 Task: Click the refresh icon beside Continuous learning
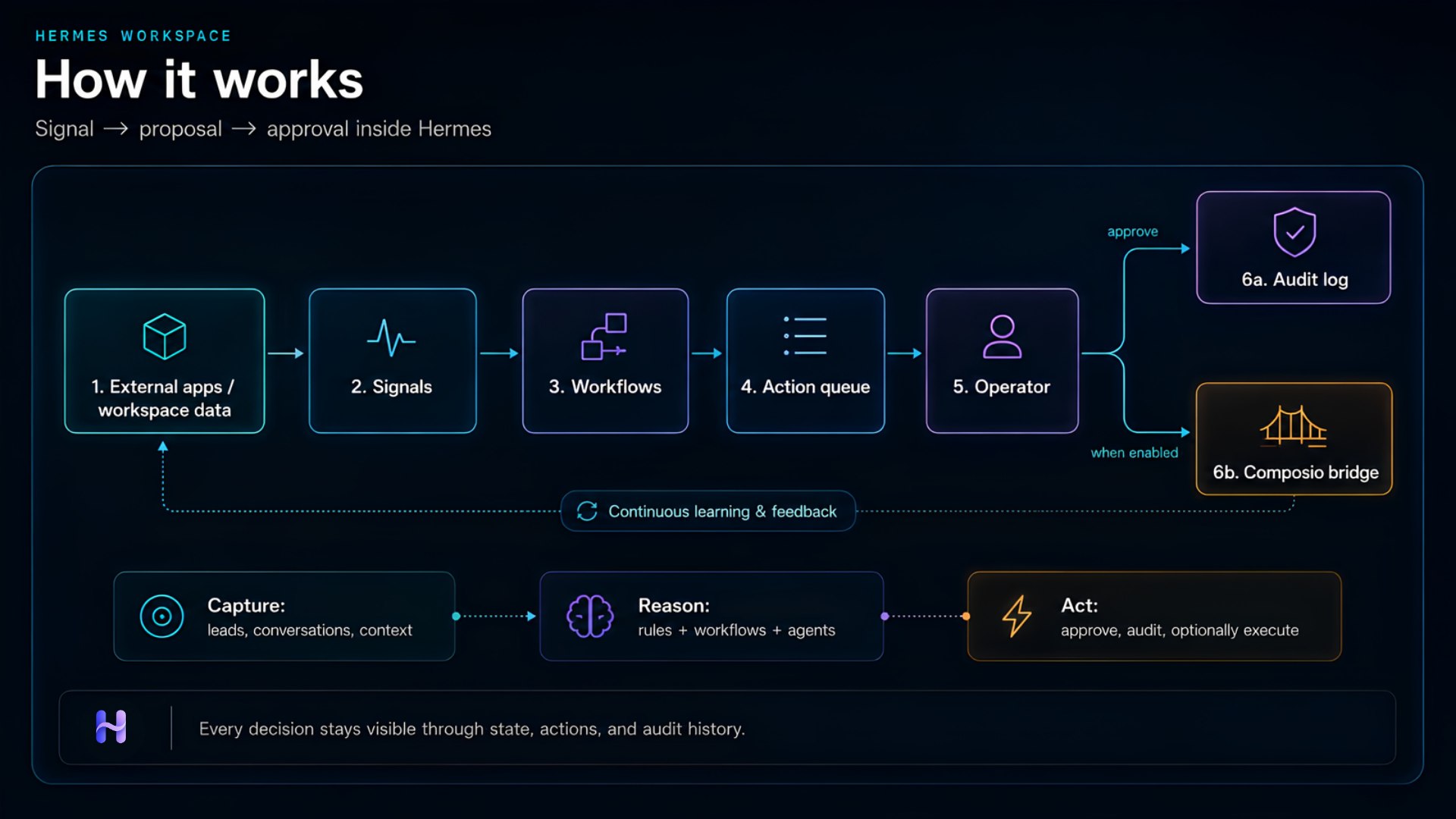(x=587, y=511)
